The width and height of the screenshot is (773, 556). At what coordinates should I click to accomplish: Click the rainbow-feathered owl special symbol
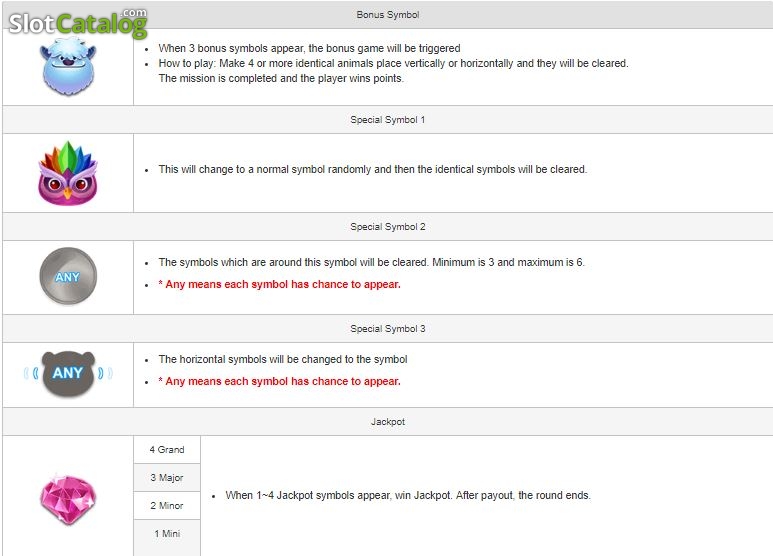click(68, 173)
